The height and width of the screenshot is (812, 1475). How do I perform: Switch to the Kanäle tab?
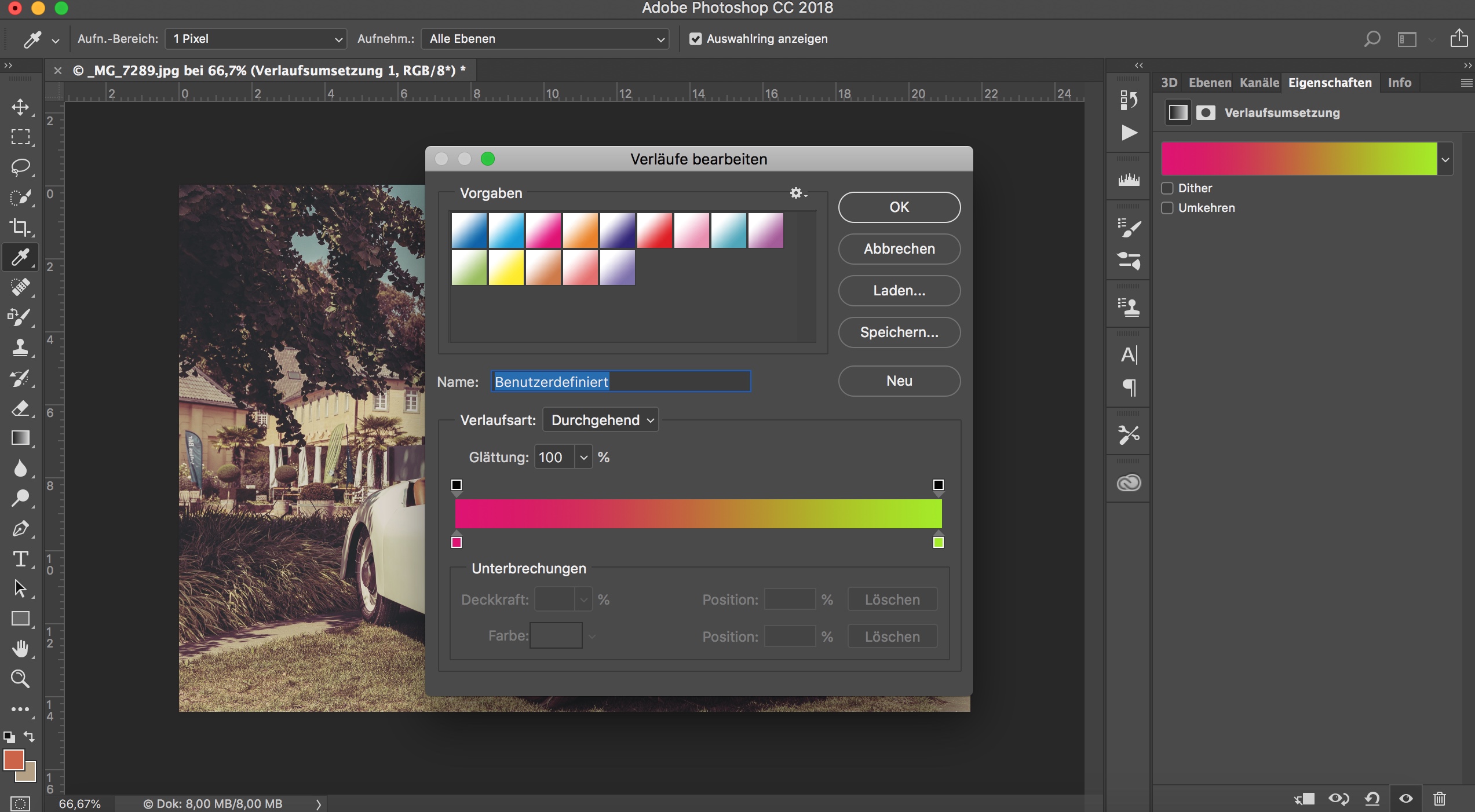click(1259, 83)
